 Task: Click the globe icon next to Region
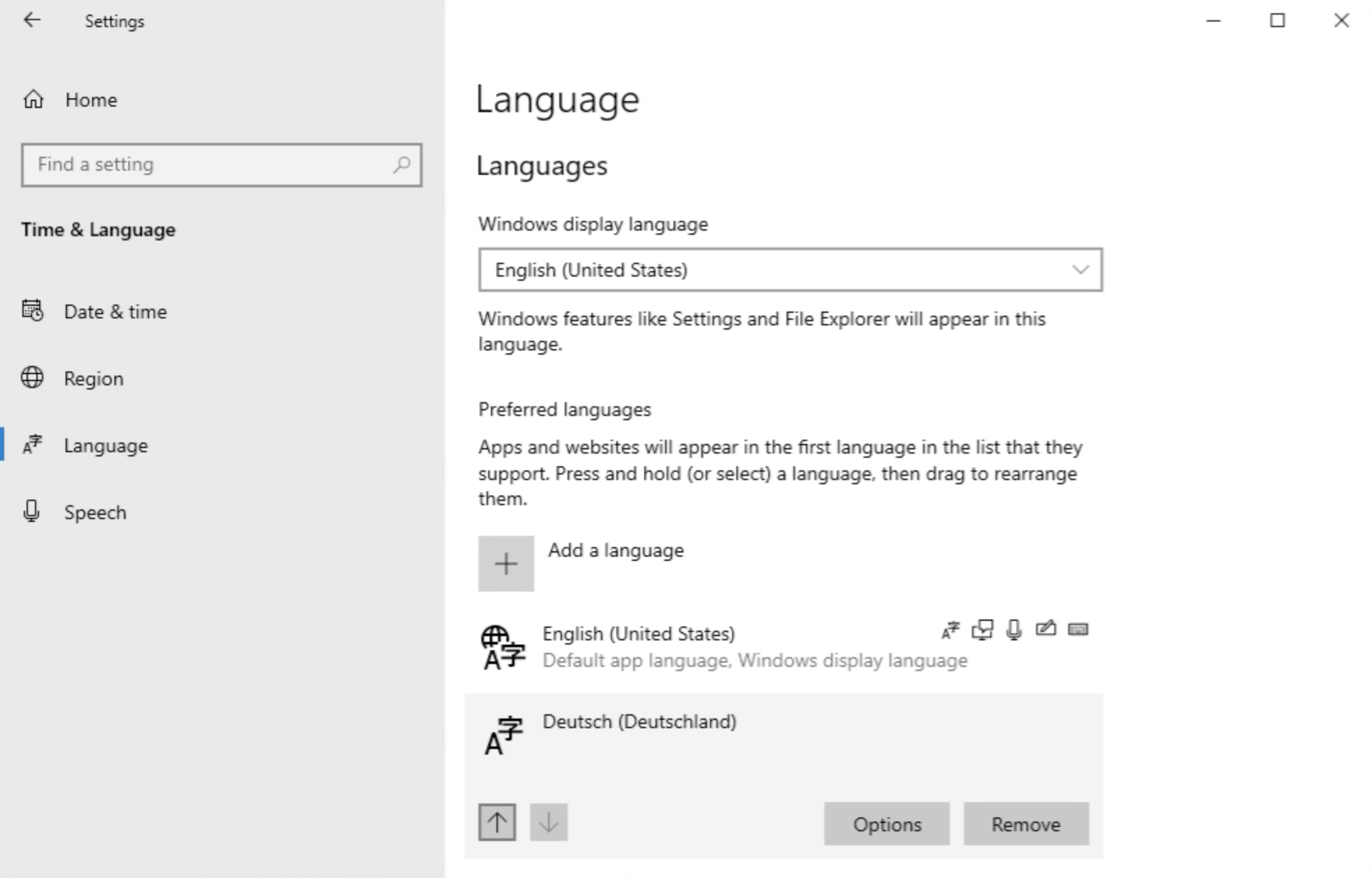click(x=31, y=378)
